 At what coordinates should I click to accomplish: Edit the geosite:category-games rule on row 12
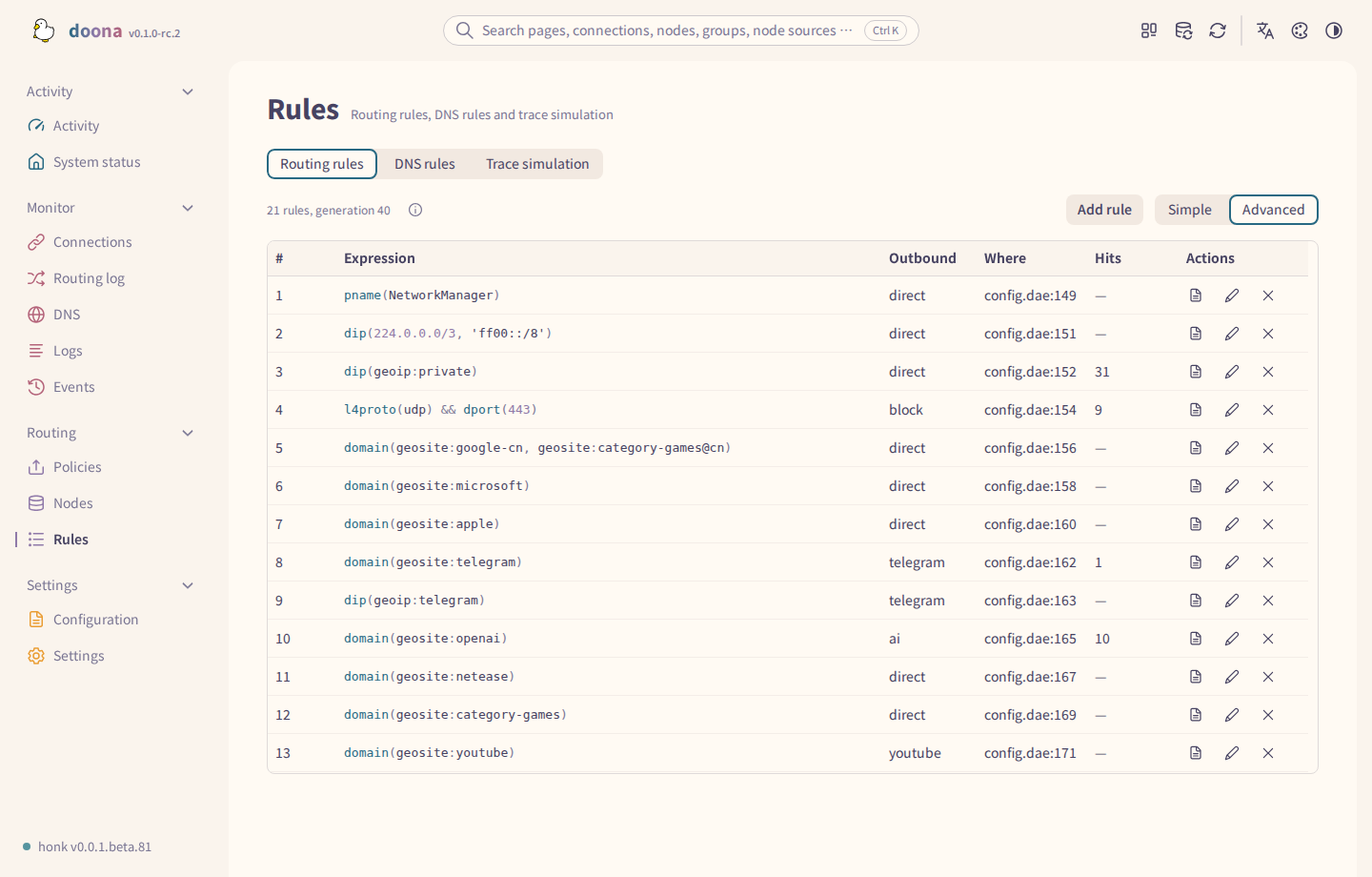pos(1232,715)
